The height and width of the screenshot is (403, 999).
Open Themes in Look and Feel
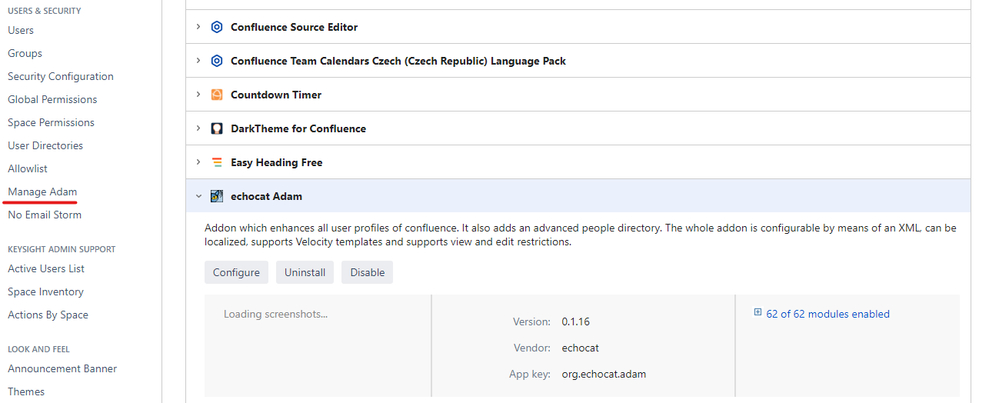coord(26,392)
